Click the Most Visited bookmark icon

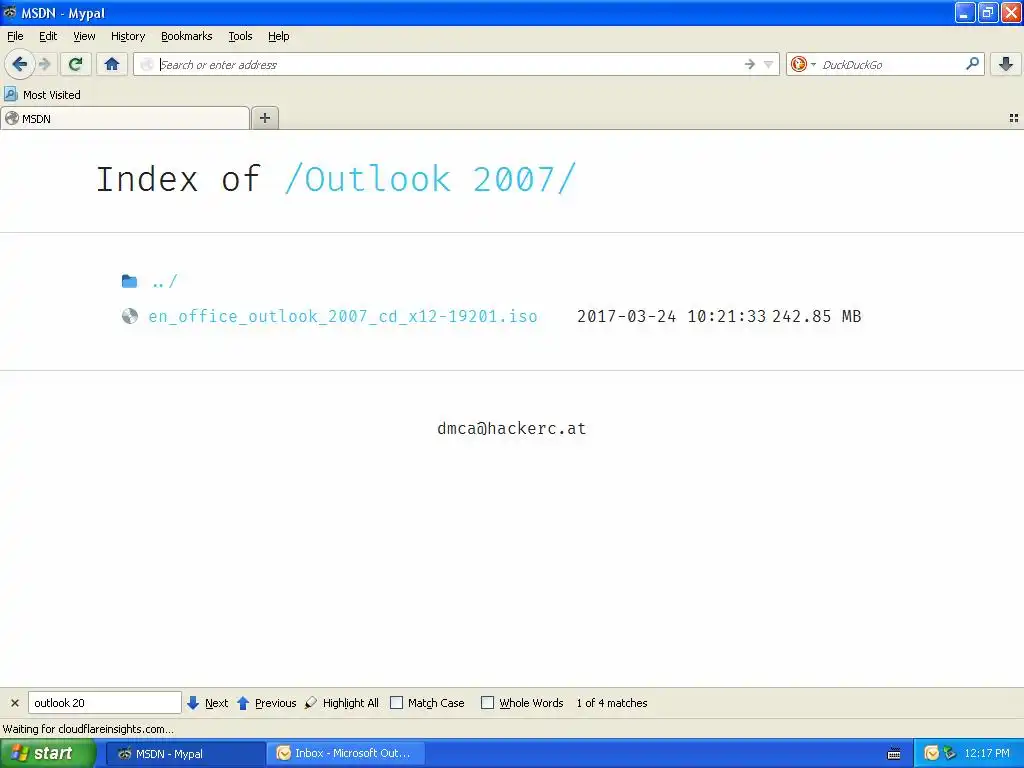pyautogui.click(x=10, y=94)
